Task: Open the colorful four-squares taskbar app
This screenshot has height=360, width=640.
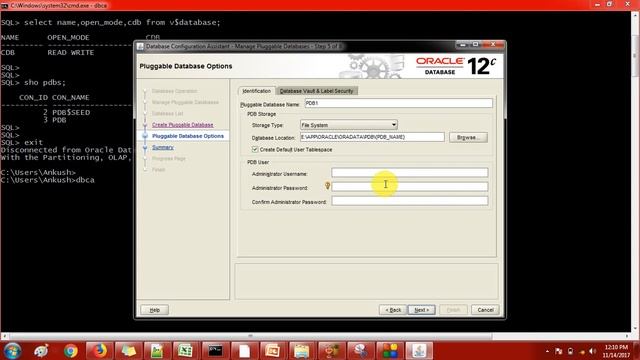Action: [x=389, y=351]
